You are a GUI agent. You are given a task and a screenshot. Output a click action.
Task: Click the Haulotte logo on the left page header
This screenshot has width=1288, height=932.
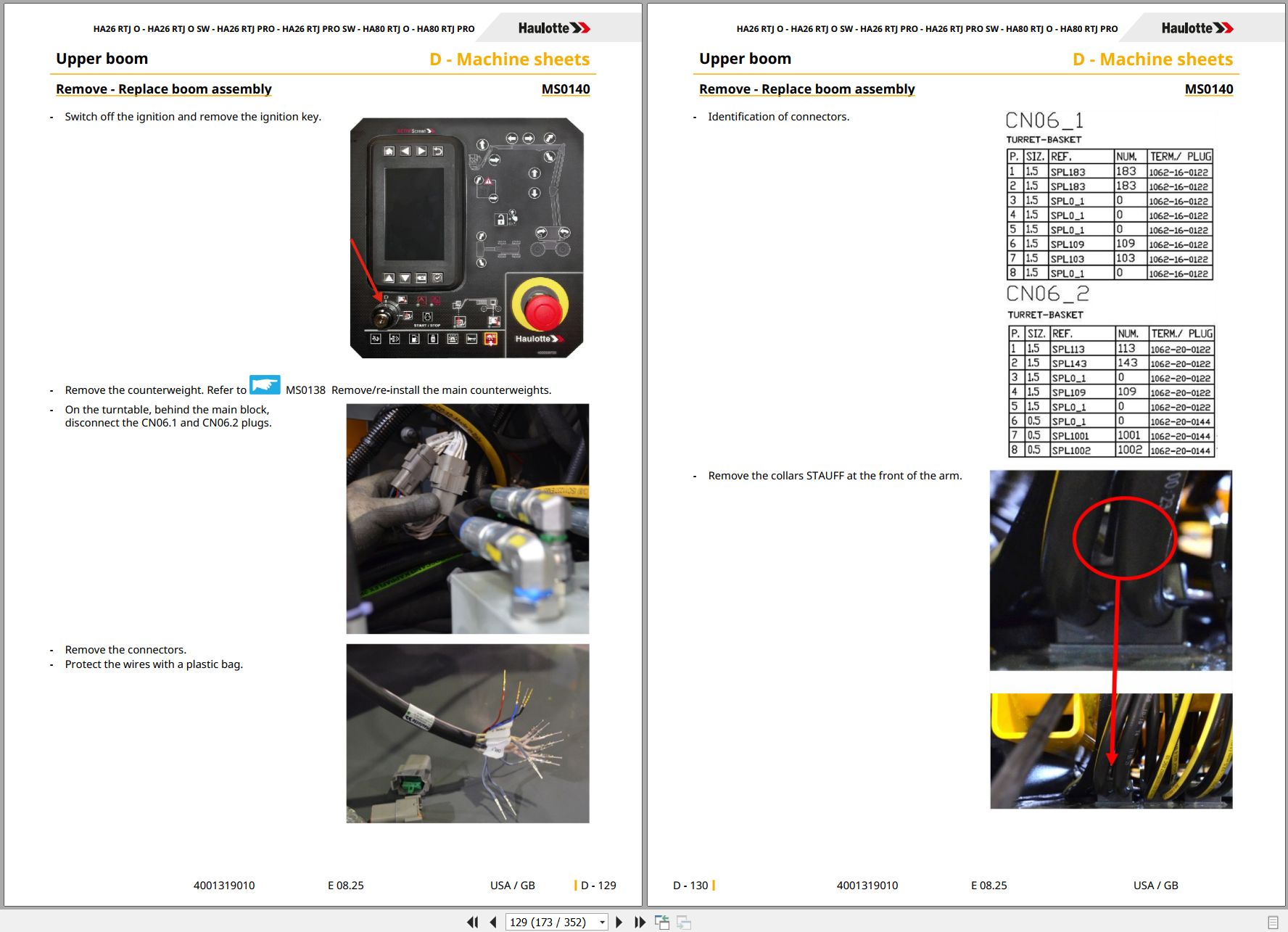point(554,28)
